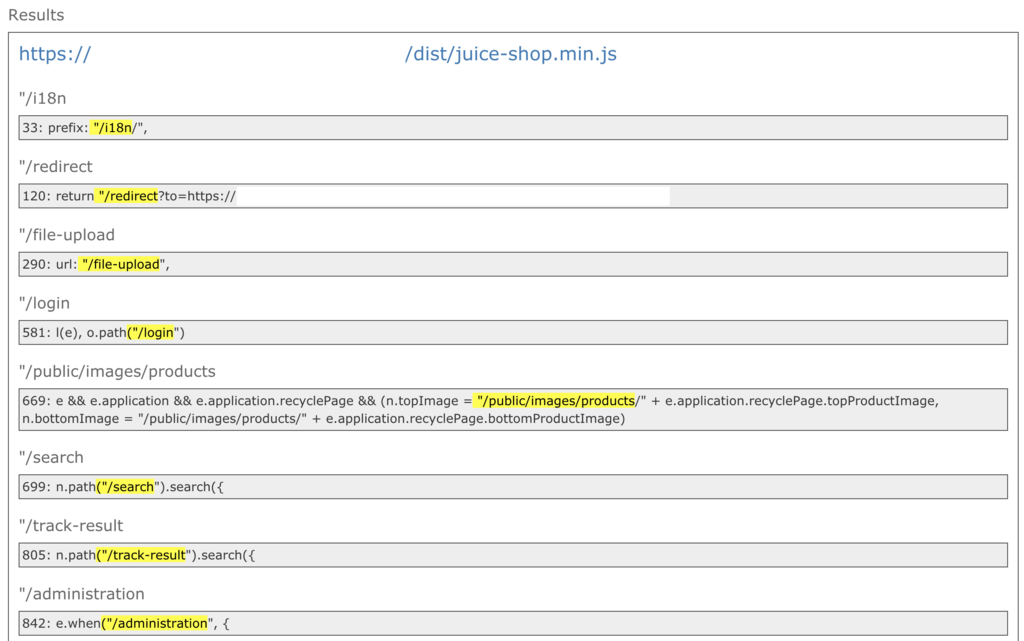This screenshot has width=1024, height=641.
Task: Select the "/public/images/products heading
Action: point(117,371)
